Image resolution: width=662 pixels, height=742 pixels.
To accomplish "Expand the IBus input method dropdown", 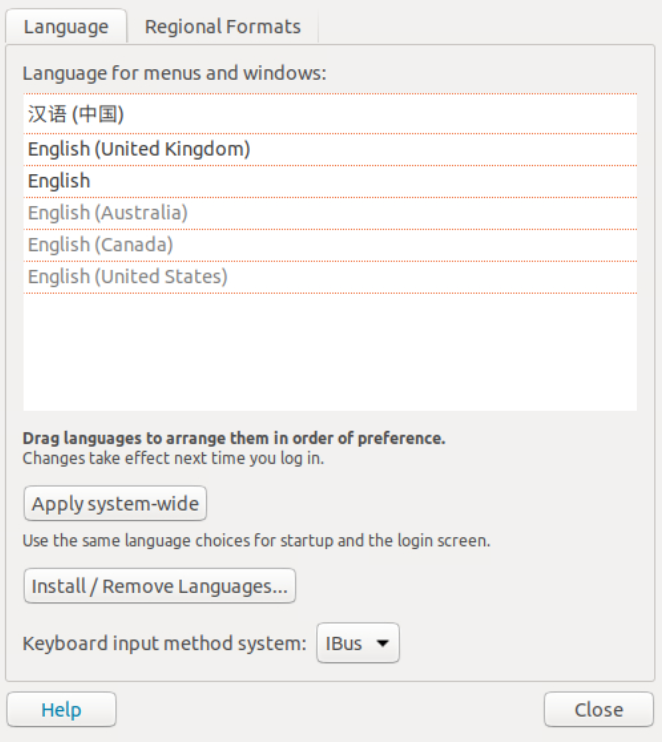I will (357, 644).
